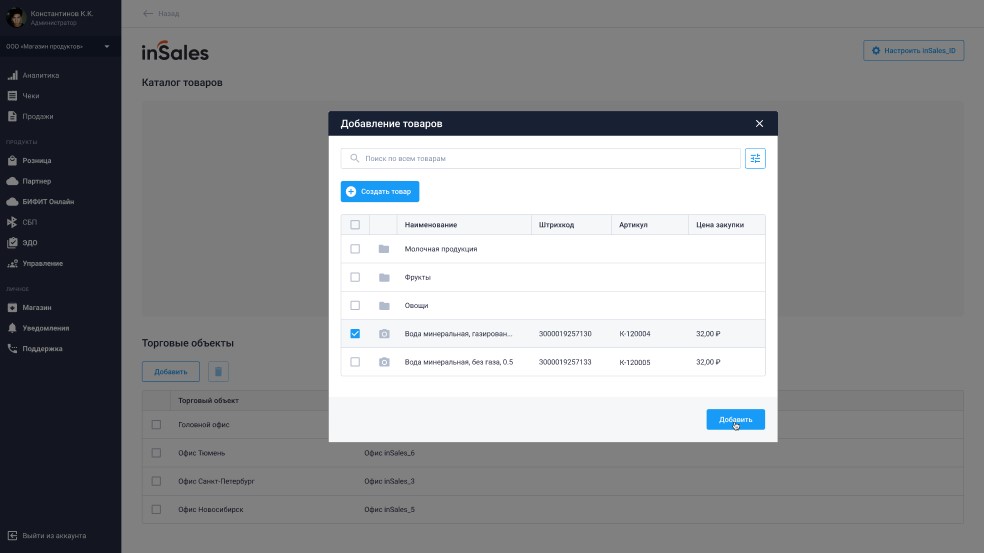Image resolution: width=984 pixels, height=553 pixels.
Task: Click Настроить inSales_ID button
Action: (x=914, y=51)
